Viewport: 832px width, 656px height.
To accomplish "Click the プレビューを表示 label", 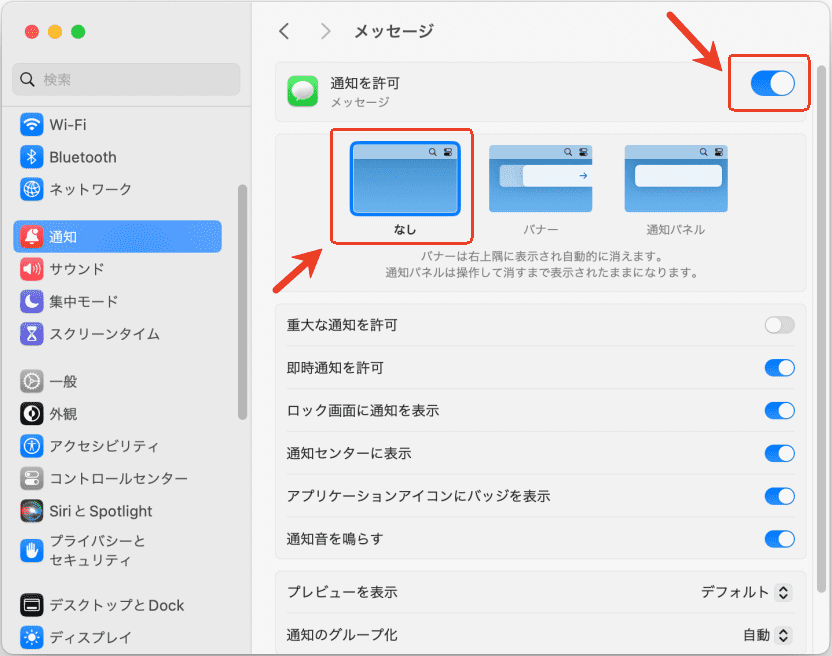I will [x=342, y=592].
